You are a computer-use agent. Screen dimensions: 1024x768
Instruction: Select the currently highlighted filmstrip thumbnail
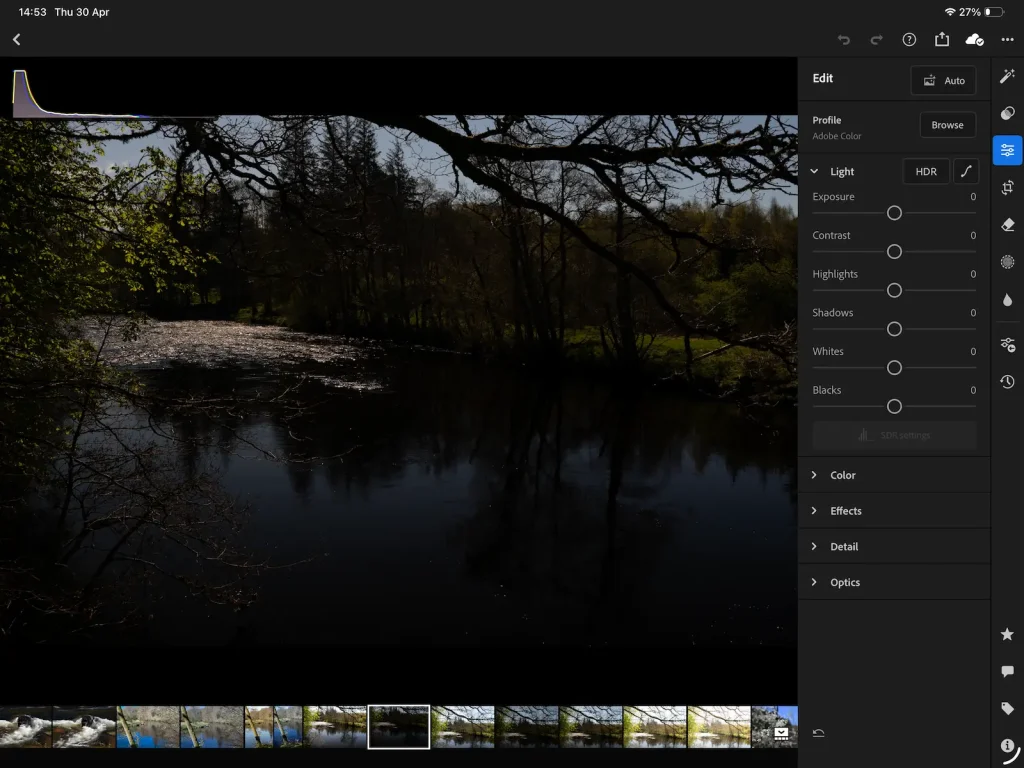point(399,726)
